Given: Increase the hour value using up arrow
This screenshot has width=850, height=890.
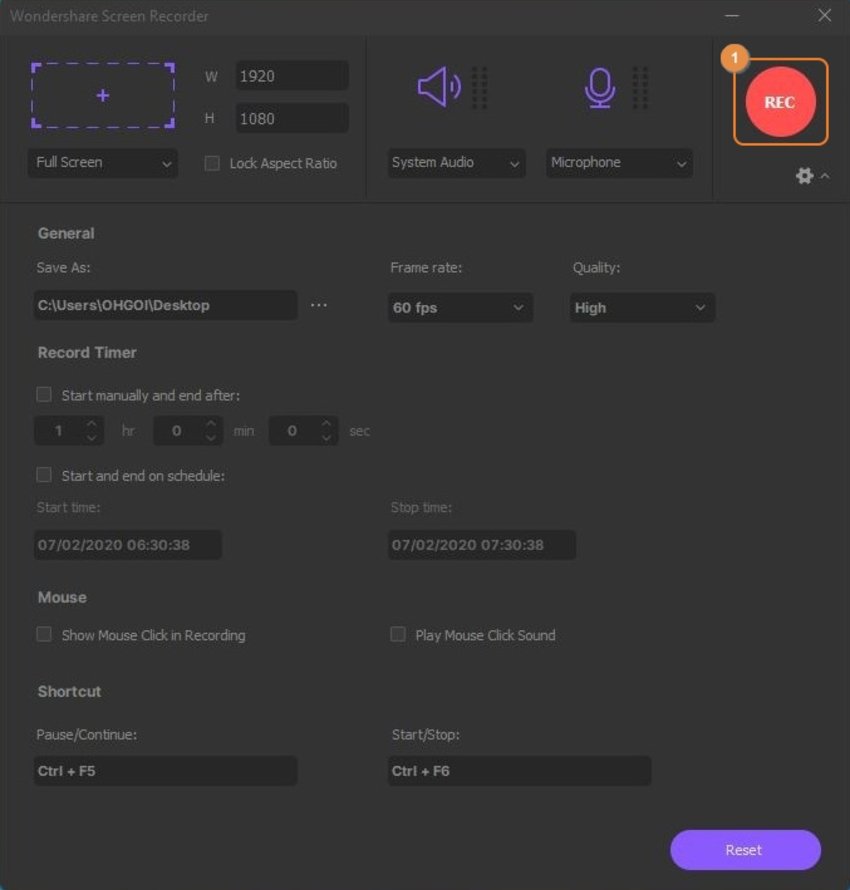Looking at the screenshot, I should click(x=92, y=424).
